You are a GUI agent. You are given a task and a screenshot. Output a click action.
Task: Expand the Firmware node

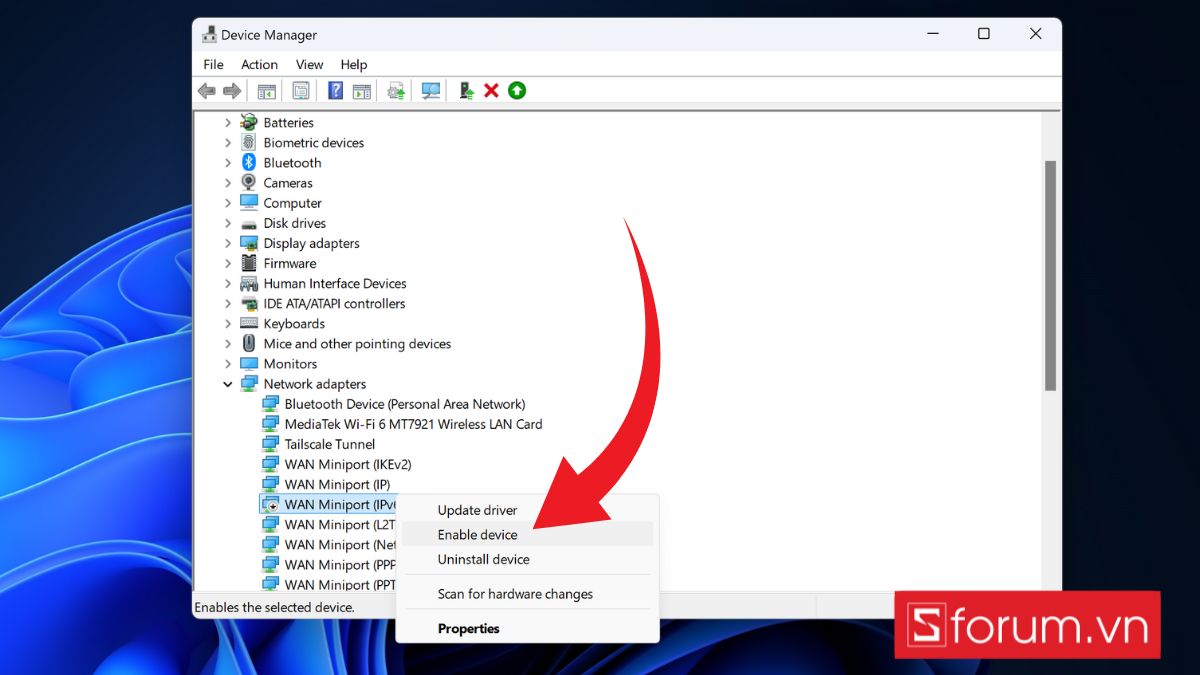click(228, 263)
